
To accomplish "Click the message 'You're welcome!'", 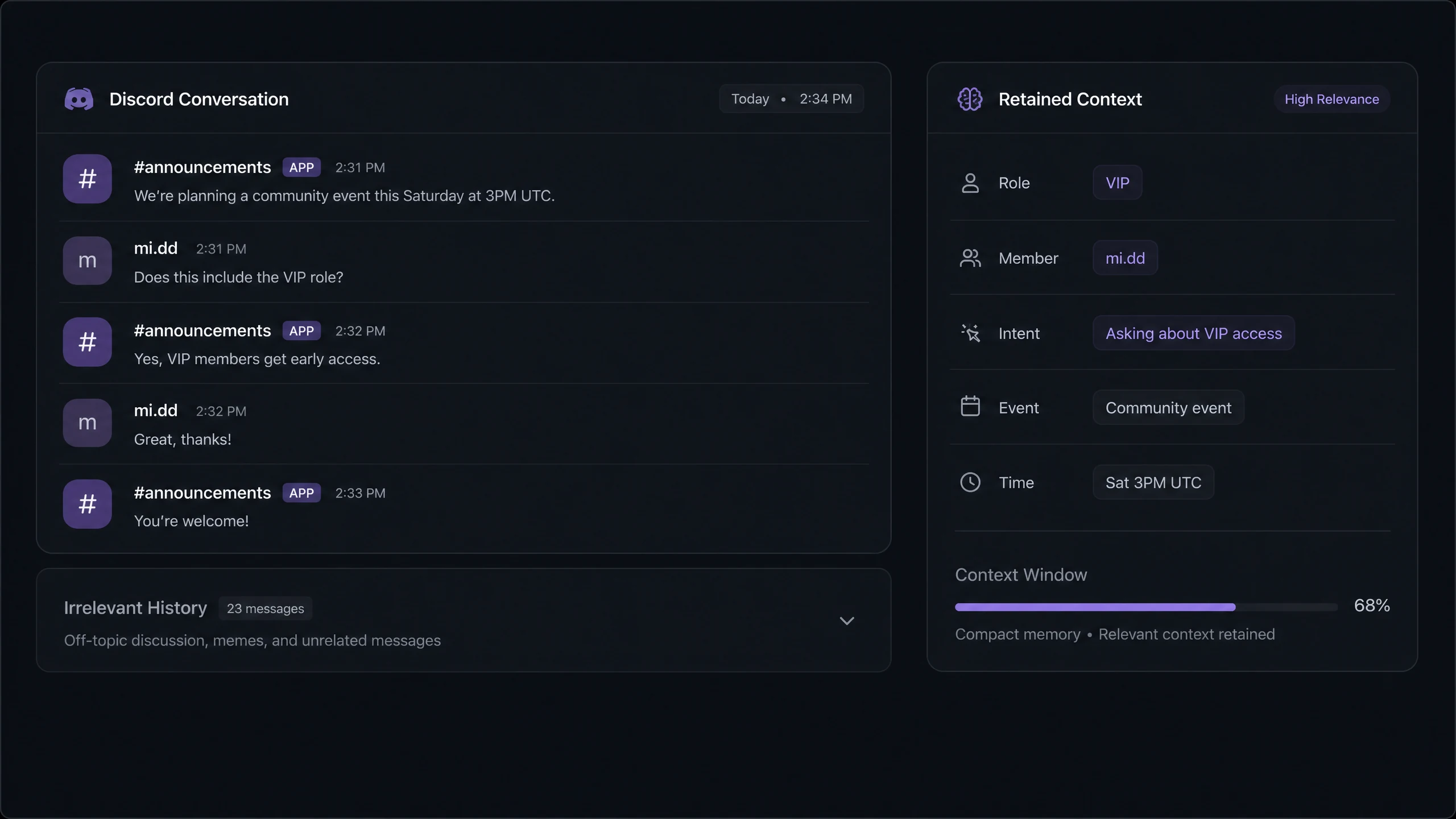I will click(x=191, y=521).
